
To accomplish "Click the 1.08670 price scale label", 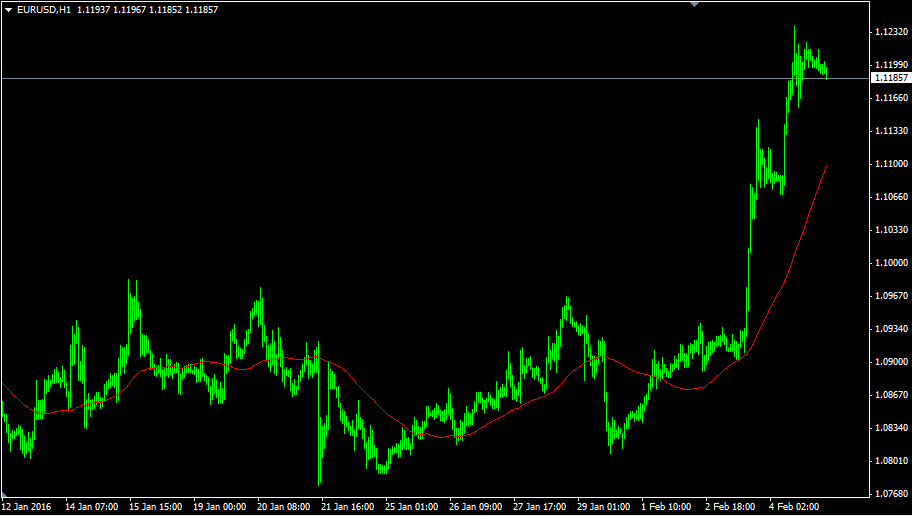I will pos(891,394).
